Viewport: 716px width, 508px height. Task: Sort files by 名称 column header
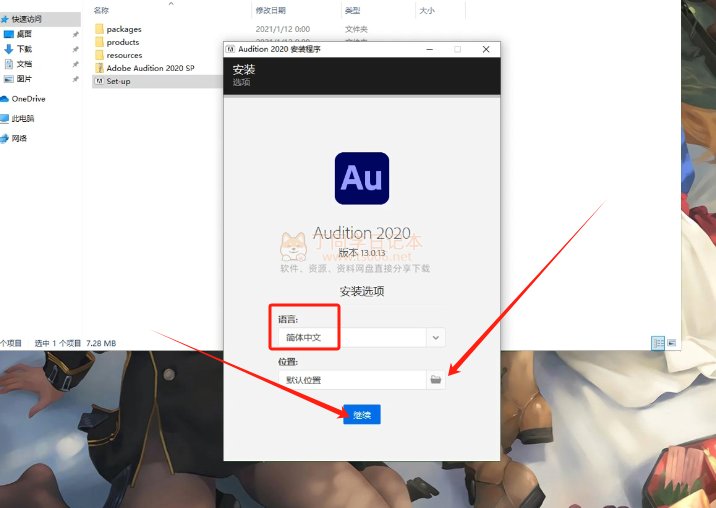101,10
